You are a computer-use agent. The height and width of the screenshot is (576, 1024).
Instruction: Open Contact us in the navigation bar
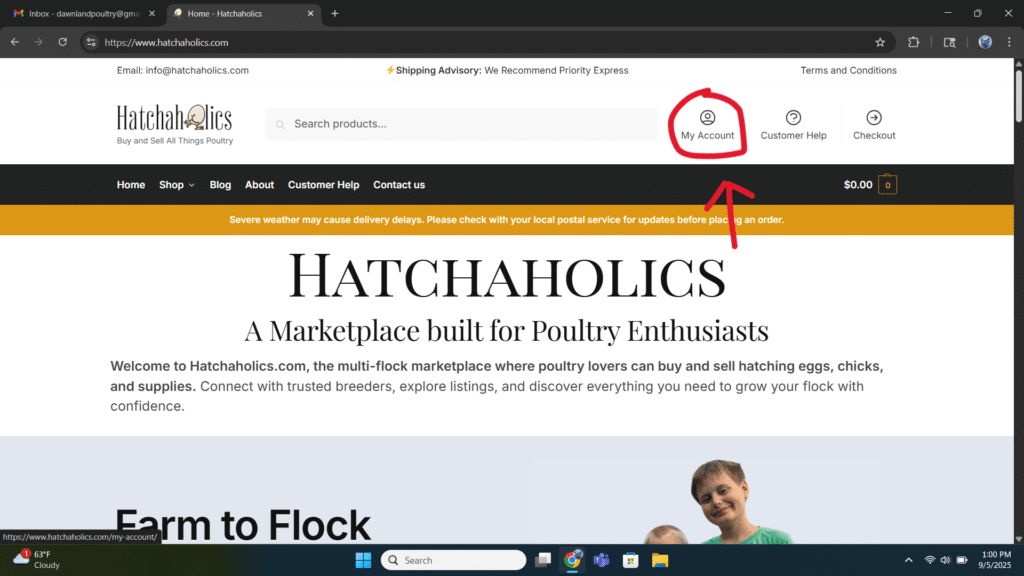point(399,185)
